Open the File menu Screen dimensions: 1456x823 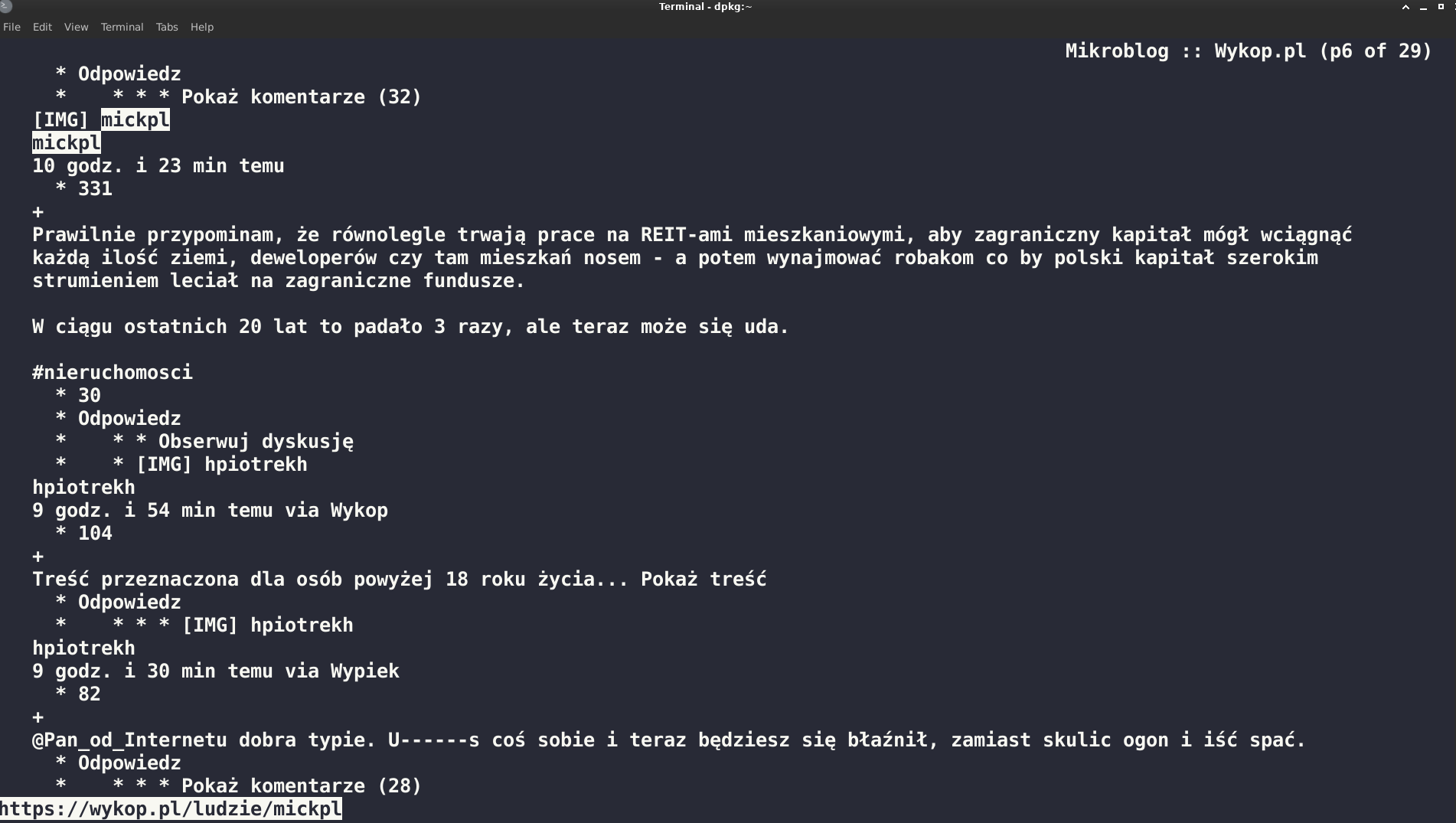coord(11,27)
